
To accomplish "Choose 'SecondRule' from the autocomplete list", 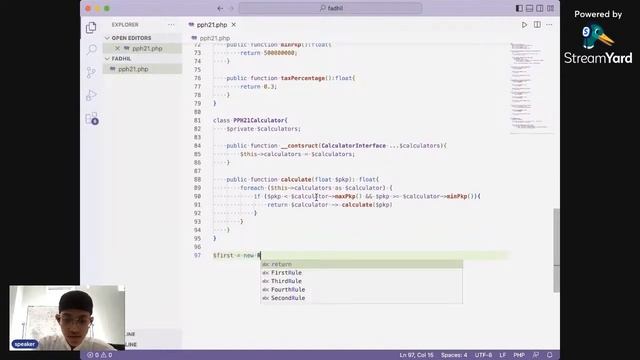I will 362,298.
